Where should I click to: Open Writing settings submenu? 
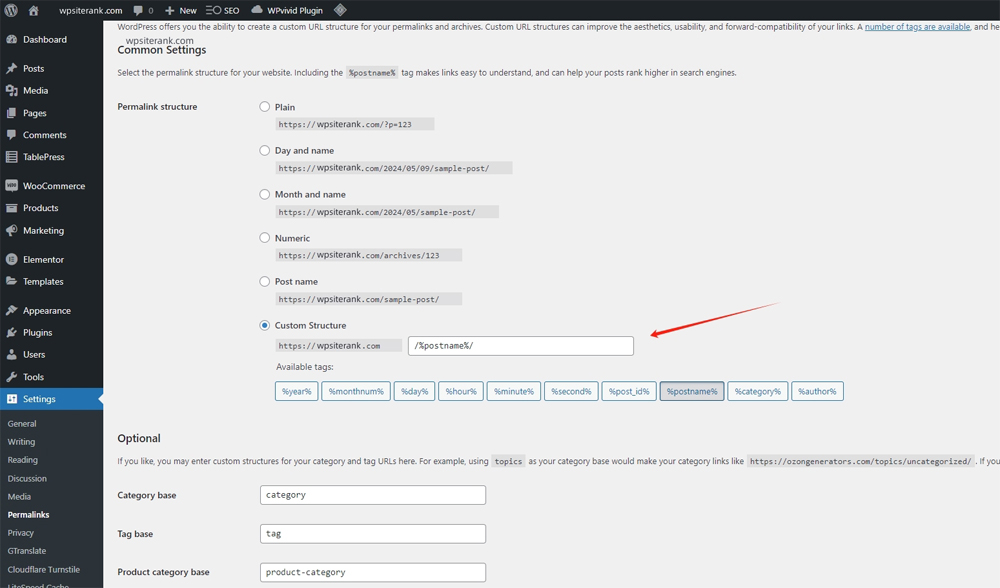click(x=21, y=441)
